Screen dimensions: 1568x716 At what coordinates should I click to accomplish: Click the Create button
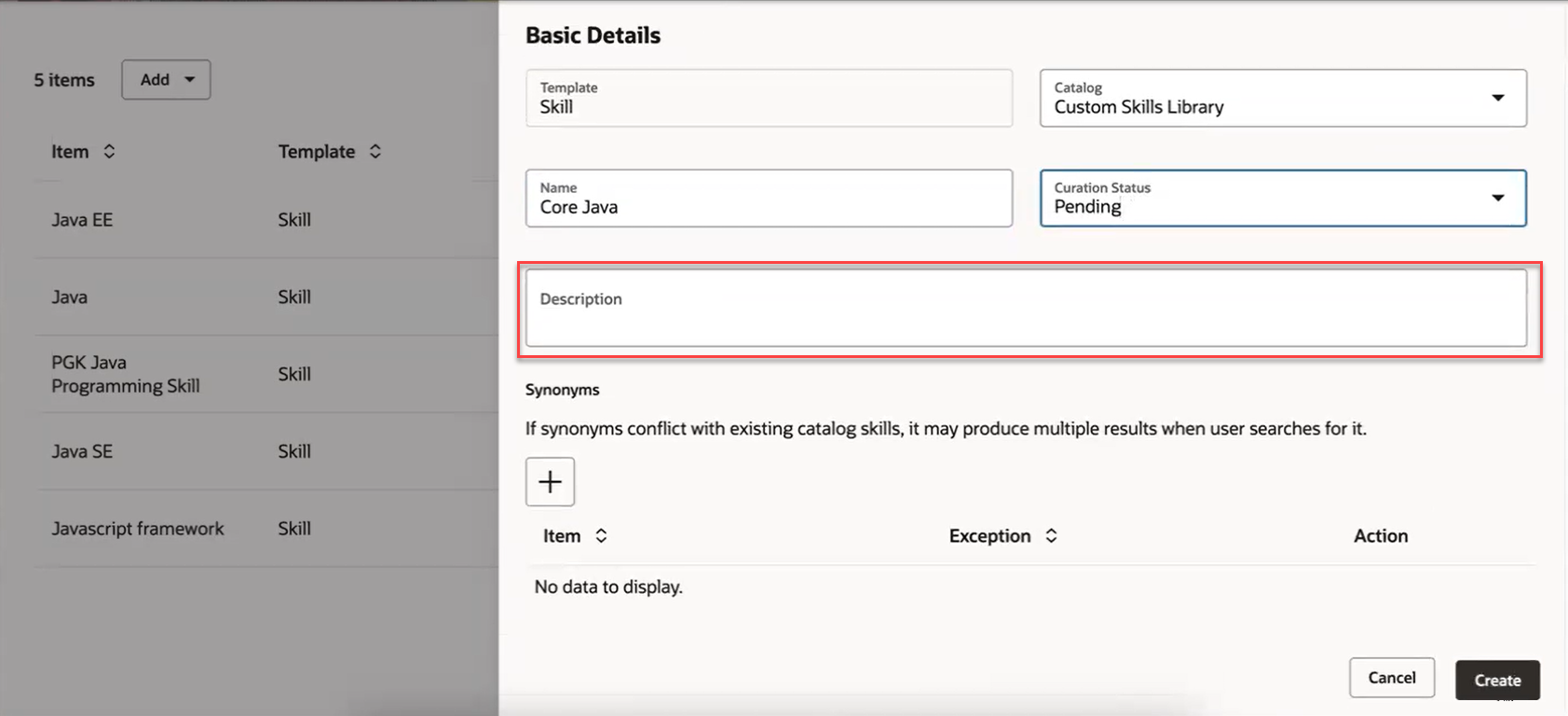click(x=1497, y=681)
